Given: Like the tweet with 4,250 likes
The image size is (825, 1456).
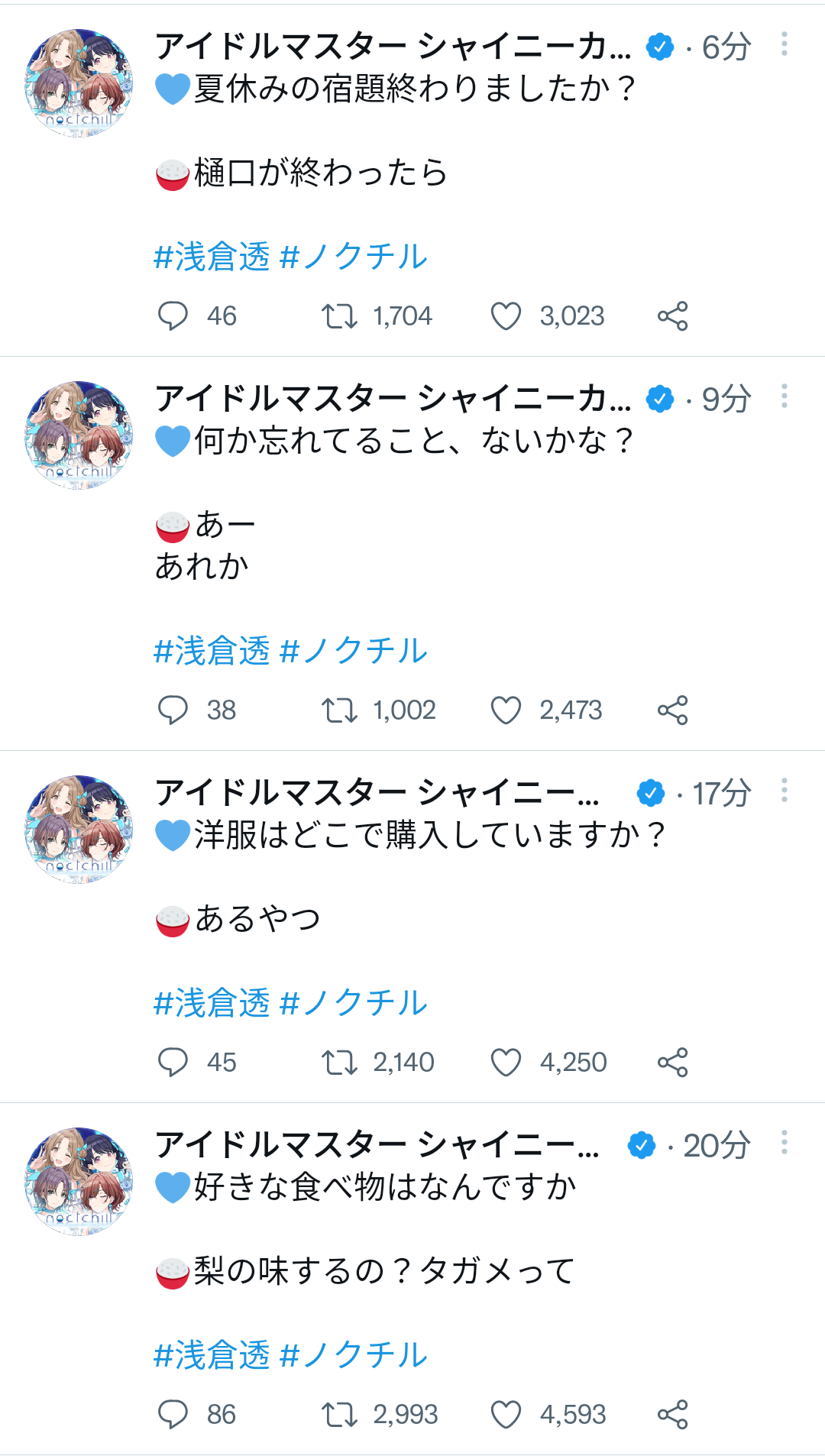Looking at the screenshot, I should [506, 1062].
